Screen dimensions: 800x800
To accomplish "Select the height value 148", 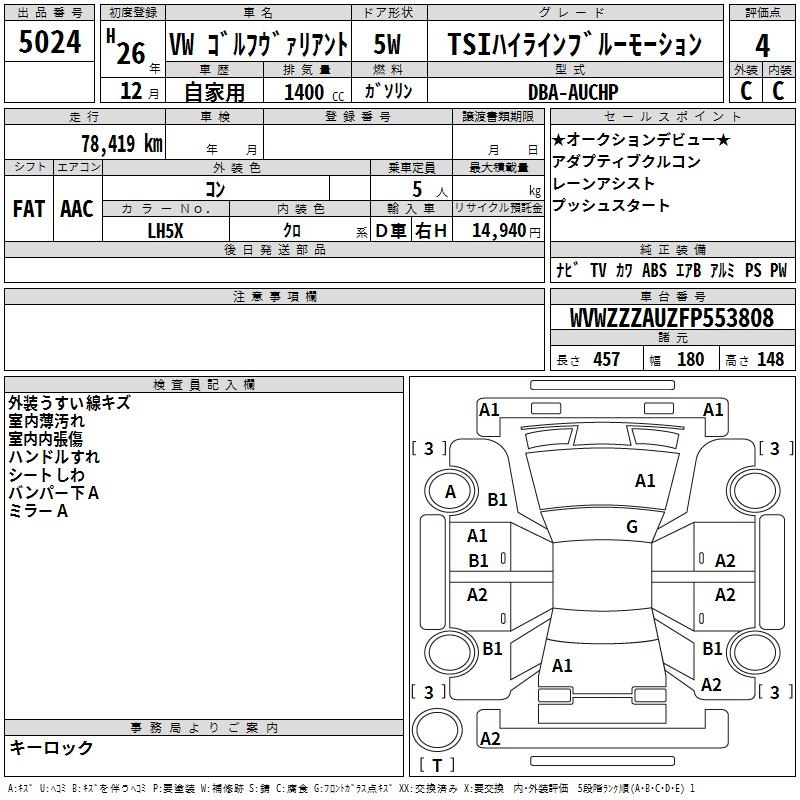I will [x=771, y=359].
